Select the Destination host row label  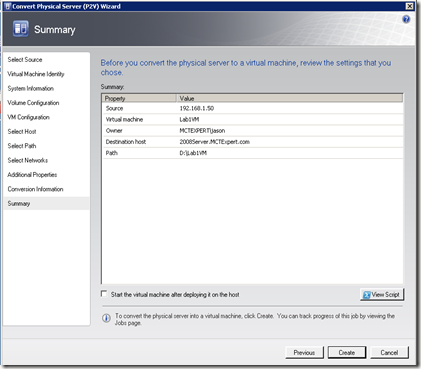[126, 142]
